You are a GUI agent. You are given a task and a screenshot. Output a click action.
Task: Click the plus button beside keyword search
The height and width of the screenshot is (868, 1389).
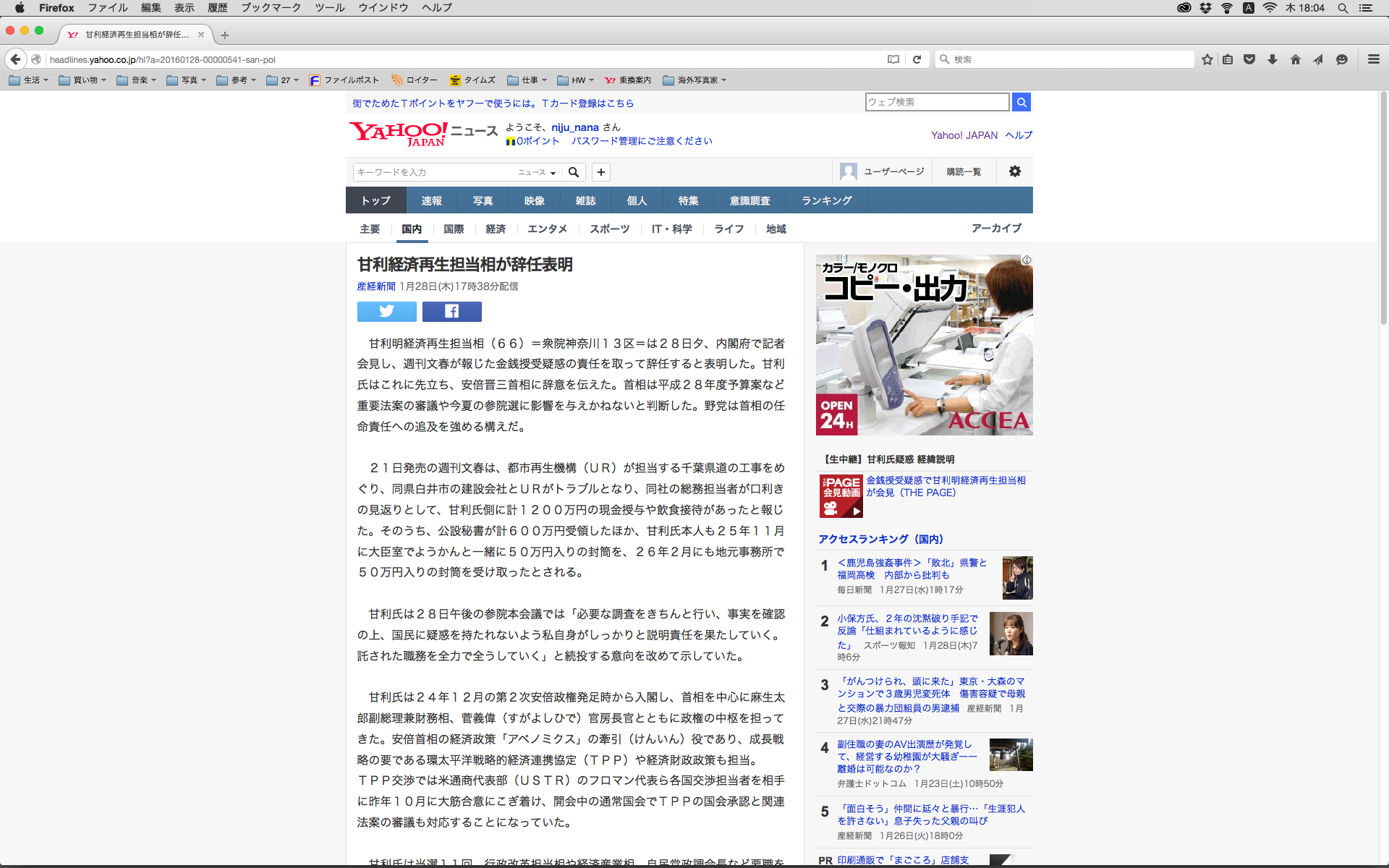point(601,172)
